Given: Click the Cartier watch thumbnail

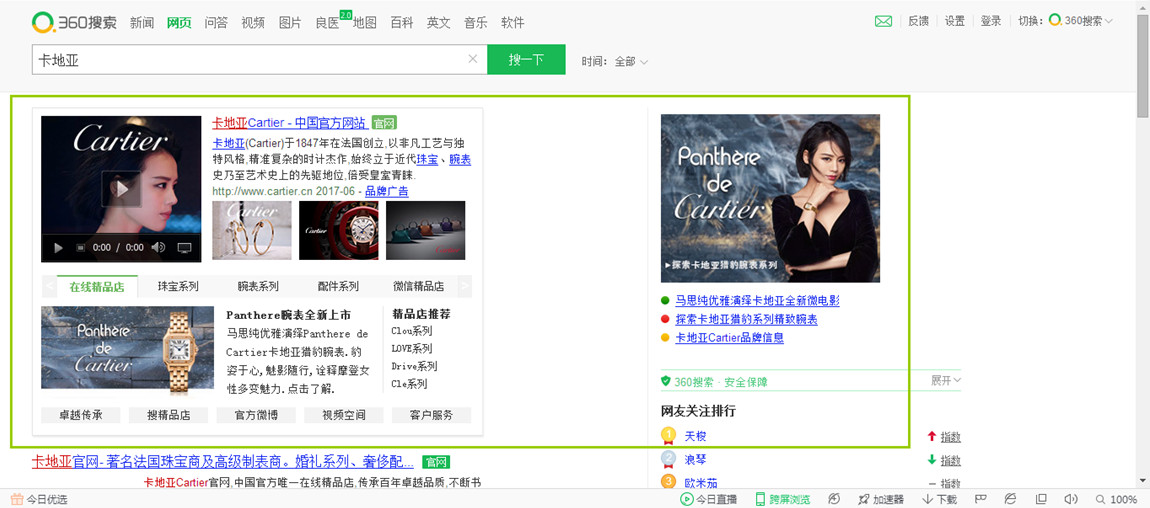Looking at the screenshot, I should coord(339,230).
